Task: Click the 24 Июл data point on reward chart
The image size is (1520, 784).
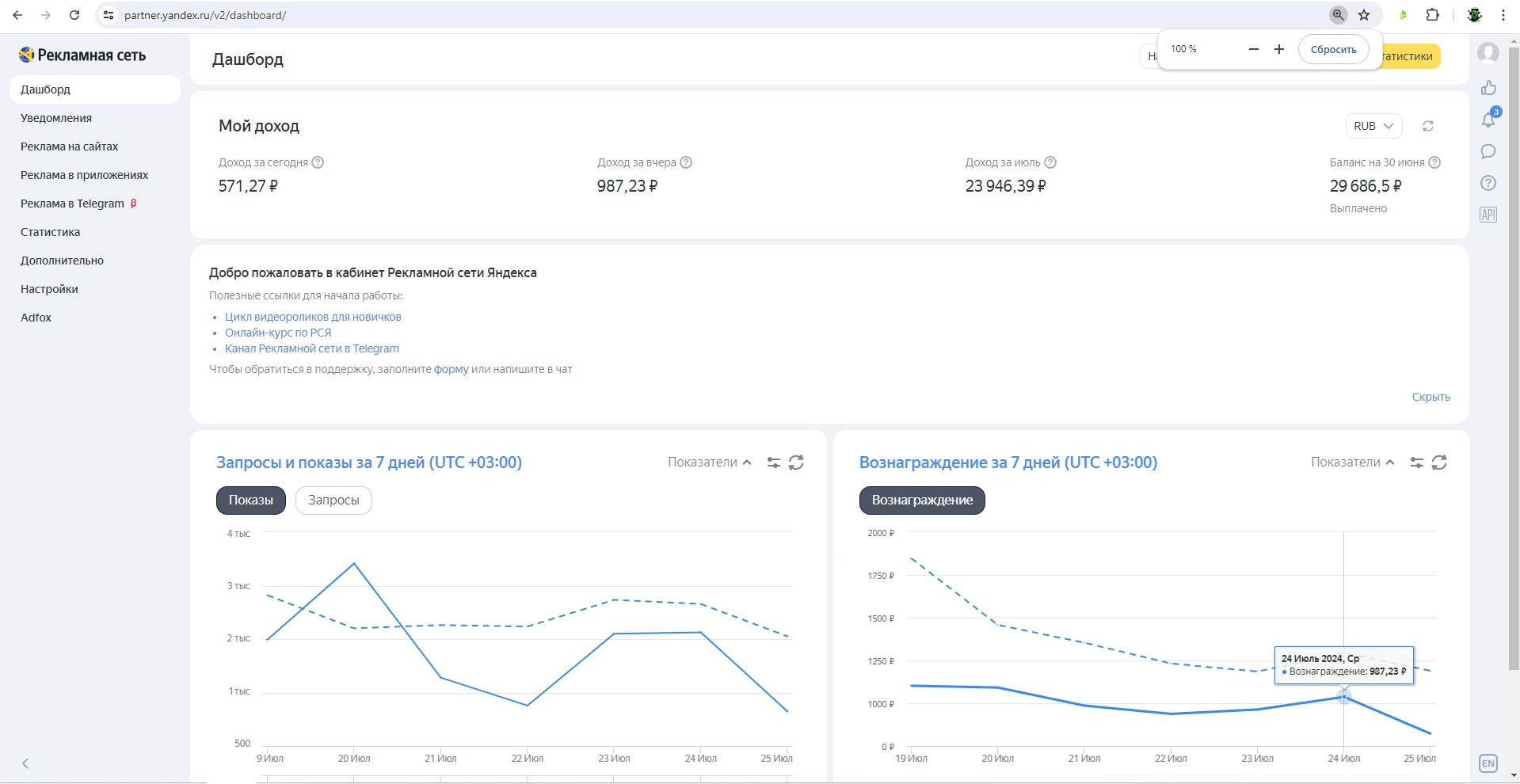Action: click(x=1343, y=697)
